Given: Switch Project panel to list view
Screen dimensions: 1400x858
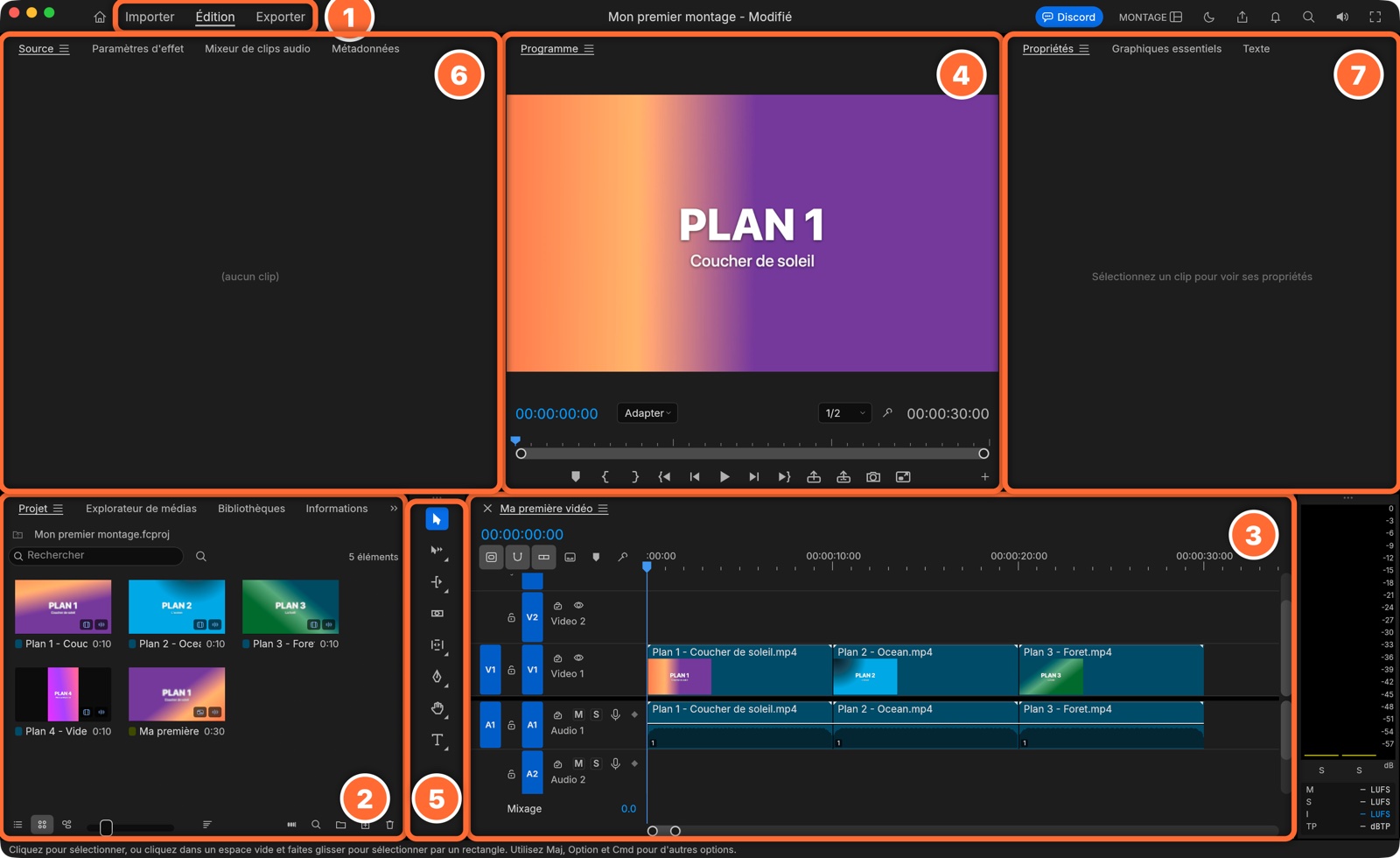Looking at the screenshot, I should coord(17,825).
